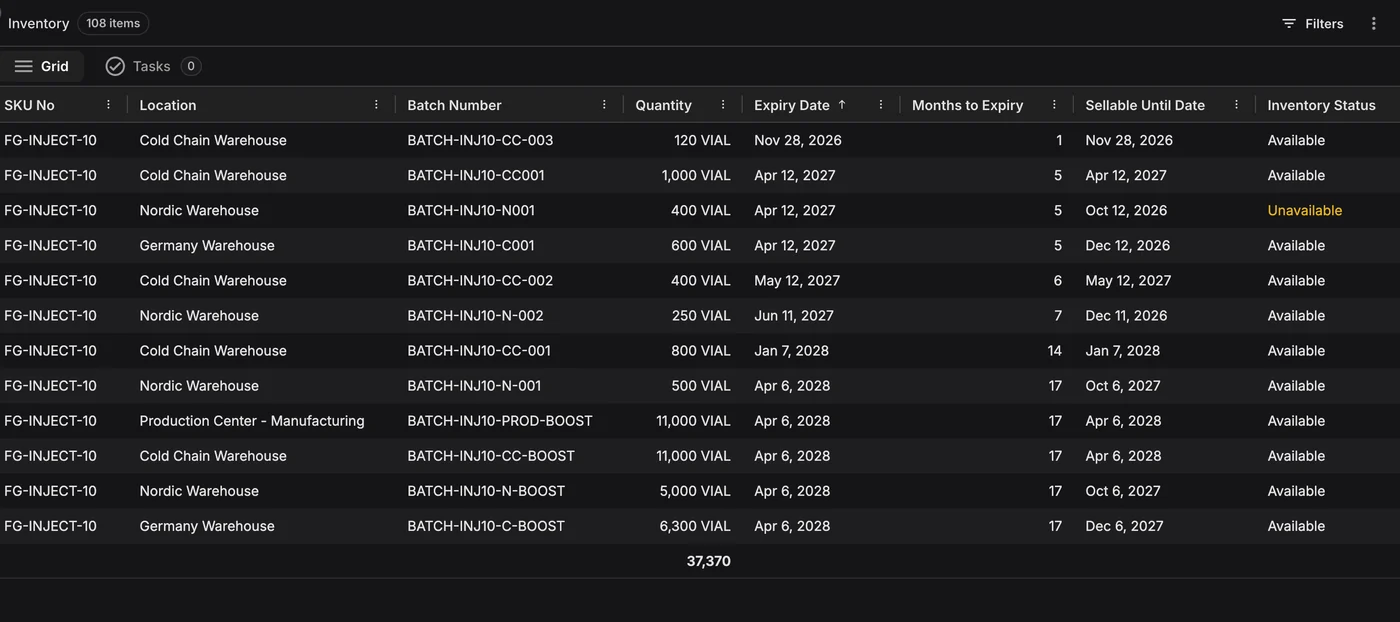Click the Tasks count badge 0
Viewport: 1400px width, 622px height.
click(x=191, y=66)
